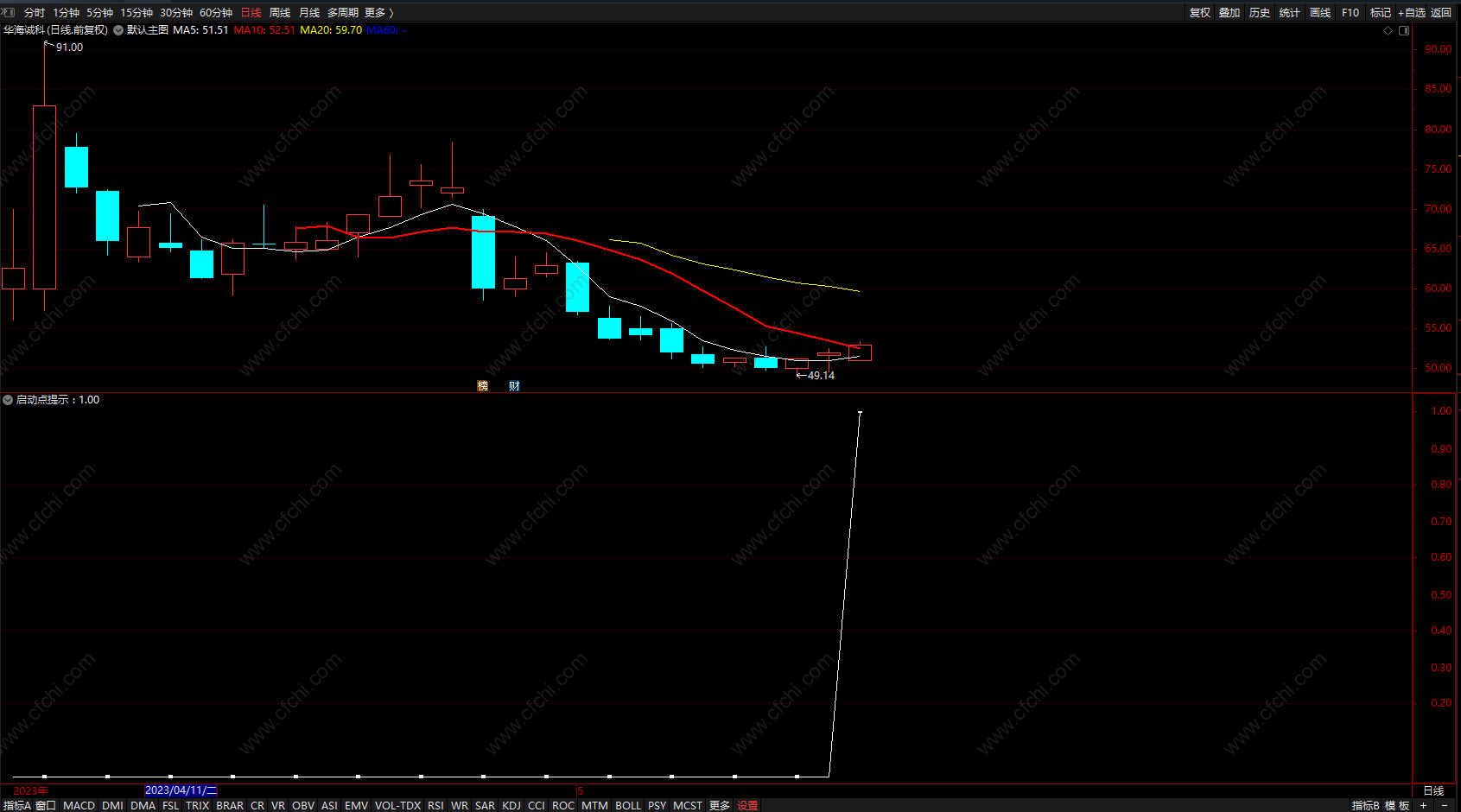Add stock via +自选 button
Viewport: 1461px width, 812px height.
click(x=1412, y=13)
